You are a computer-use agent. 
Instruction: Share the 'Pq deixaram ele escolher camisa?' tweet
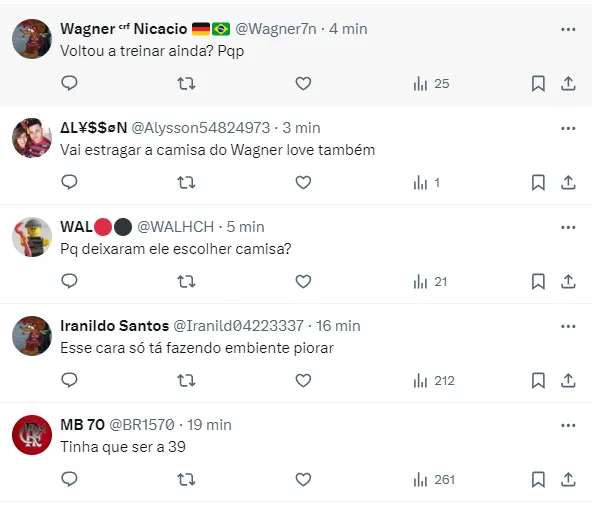pyautogui.click(x=568, y=282)
